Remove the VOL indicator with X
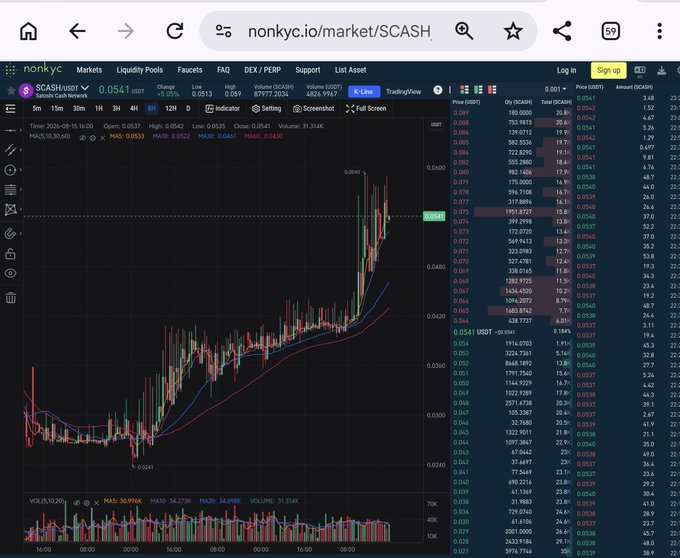The height and width of the screenshot is (558, 680). (x=96, y=503)
